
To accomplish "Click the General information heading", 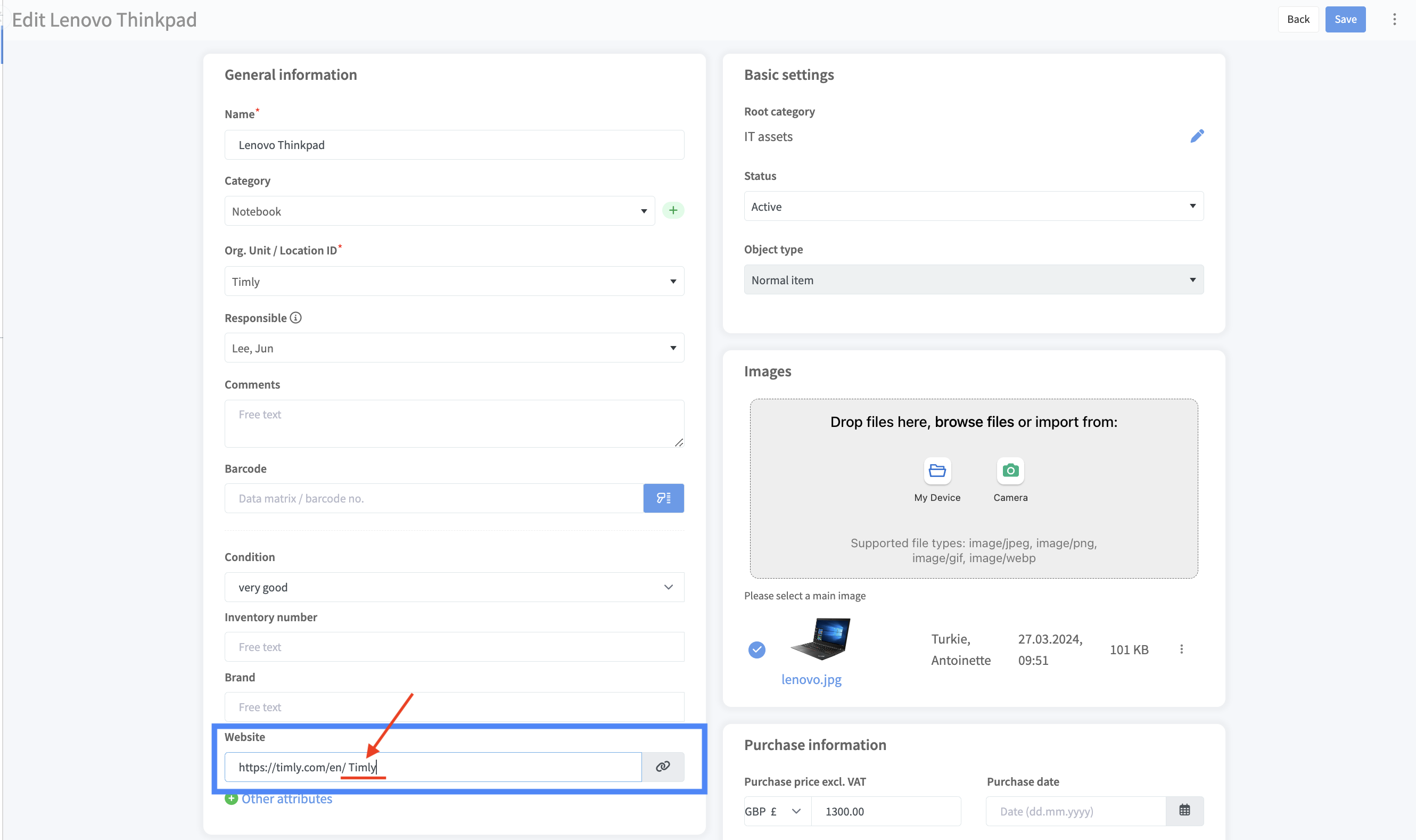I will pos(290,75).
